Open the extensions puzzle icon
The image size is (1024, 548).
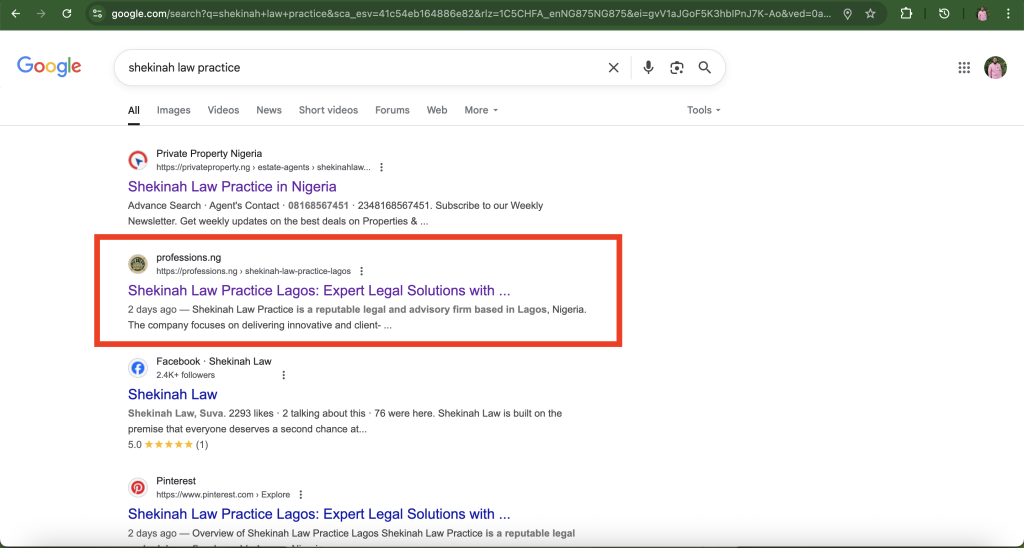(906, 14)
